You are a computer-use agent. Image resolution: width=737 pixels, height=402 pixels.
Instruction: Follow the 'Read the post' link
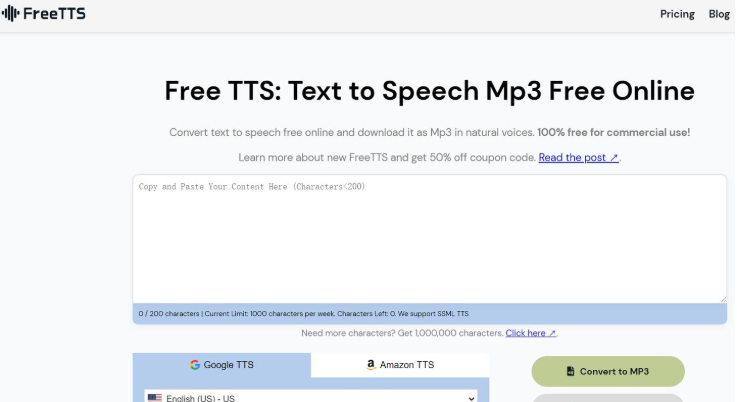[576, 158]
